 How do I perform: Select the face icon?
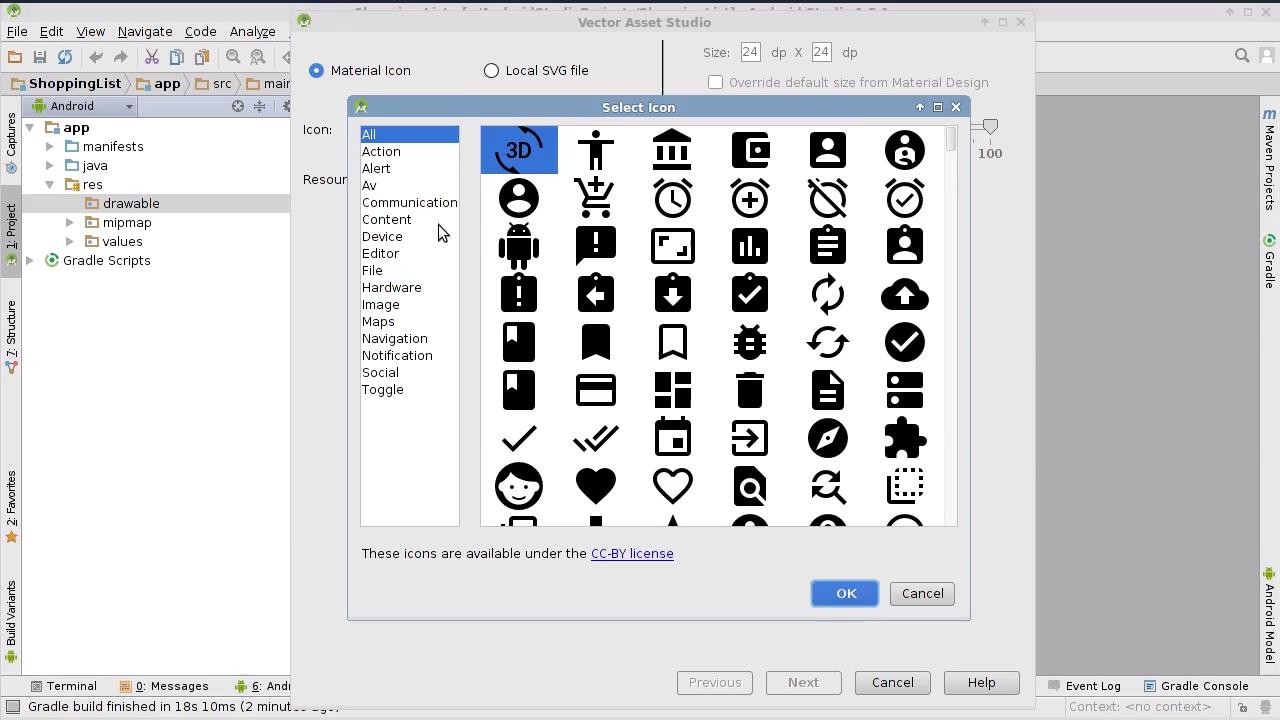(519, 486)
